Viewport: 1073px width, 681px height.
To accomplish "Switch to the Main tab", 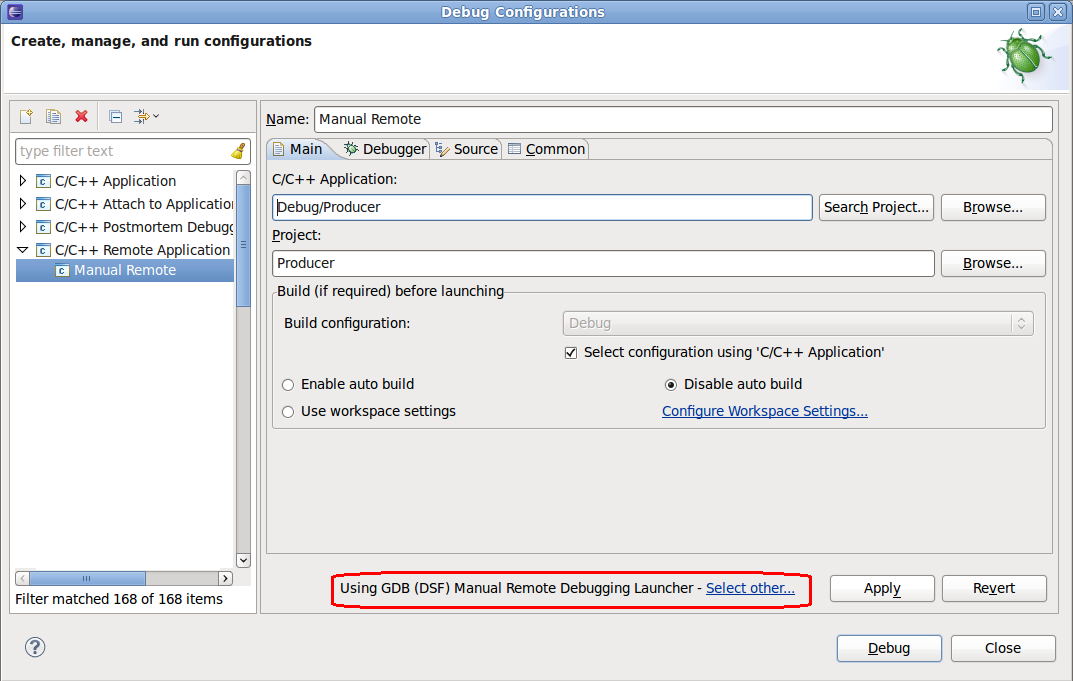I will 298,149.
